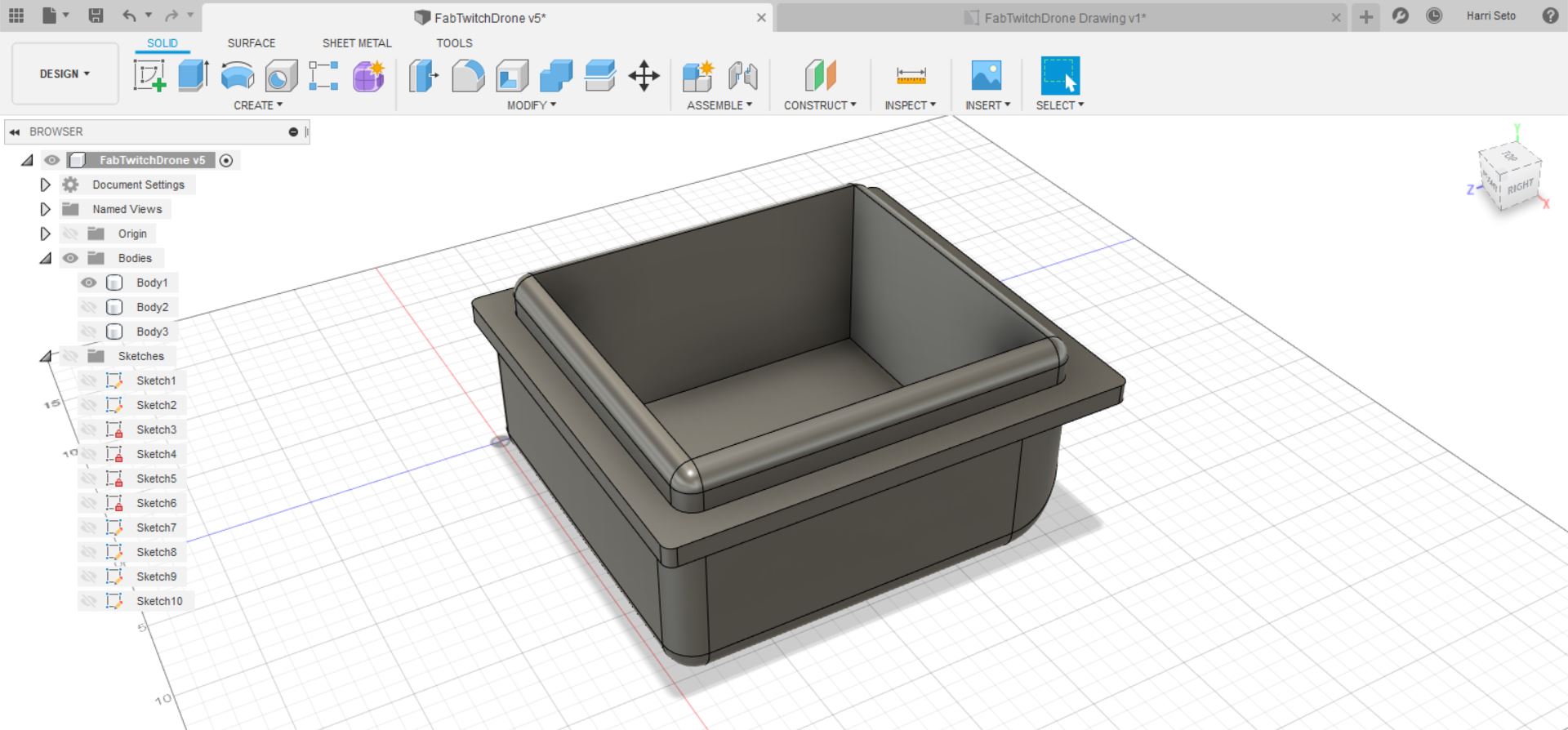Select the Rectangular Pattern tool
Screen dimensions: 1568x730
point(323,75)
